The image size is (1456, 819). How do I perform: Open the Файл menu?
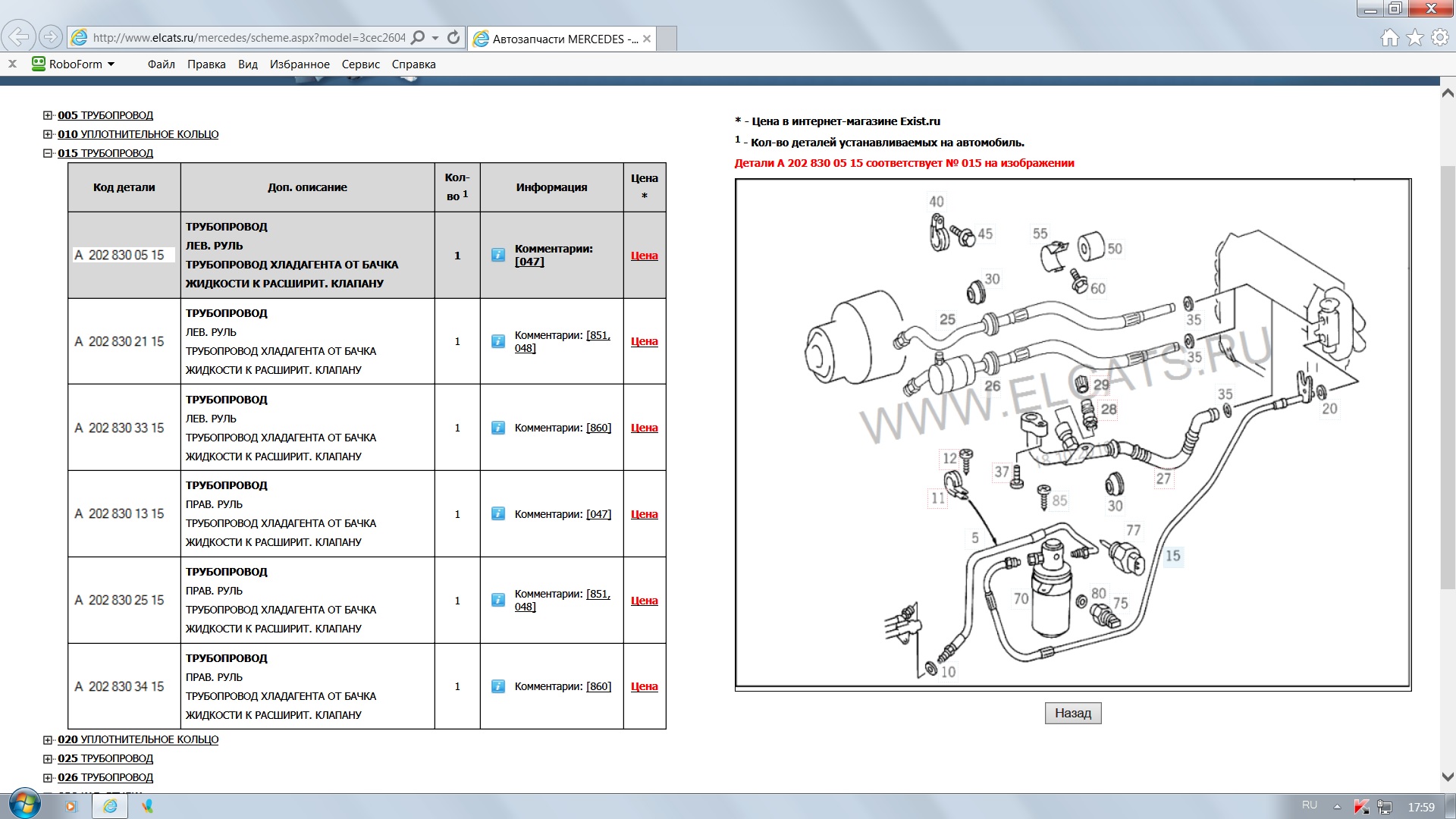tap(162, 64)
